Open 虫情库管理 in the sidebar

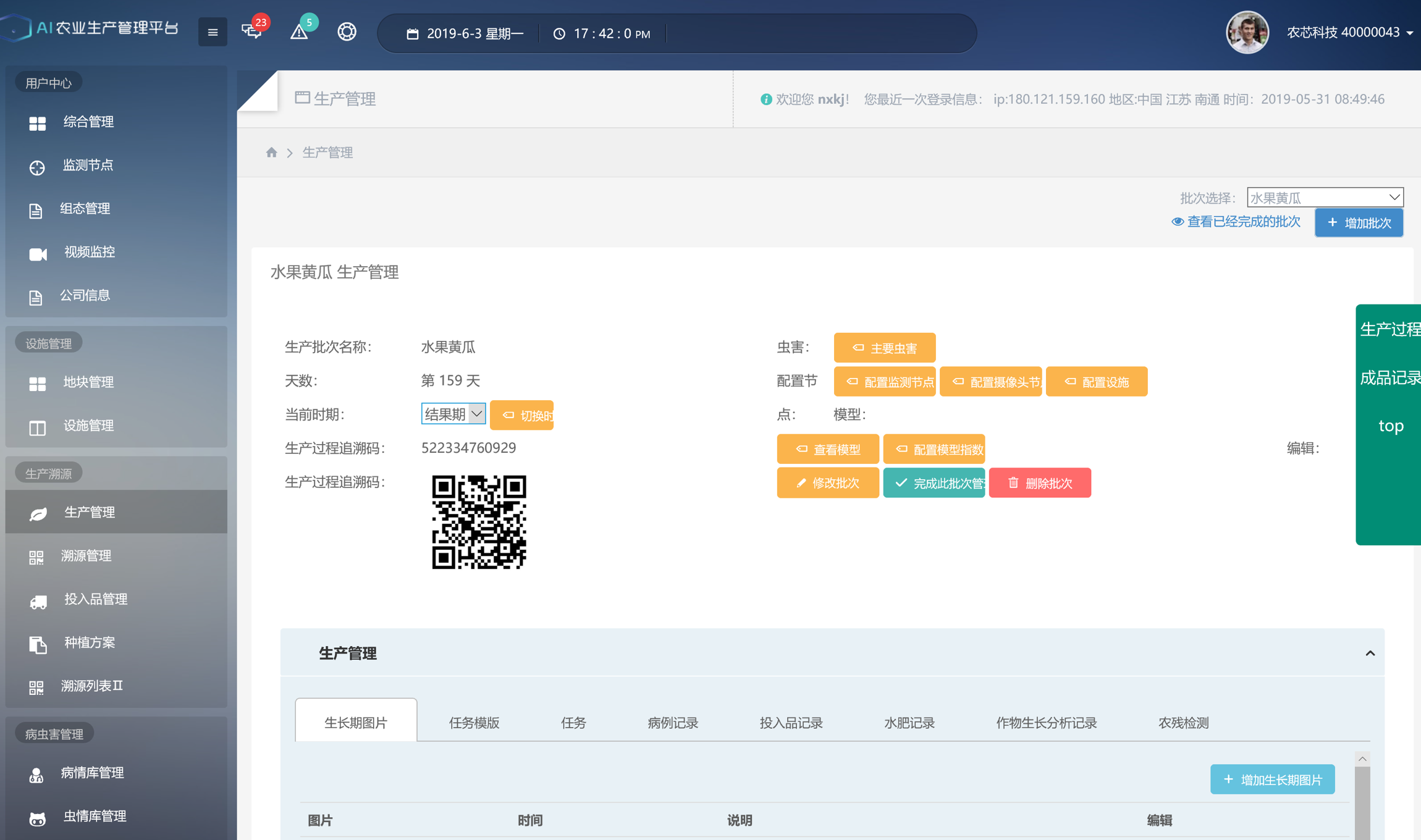point(95,817)
